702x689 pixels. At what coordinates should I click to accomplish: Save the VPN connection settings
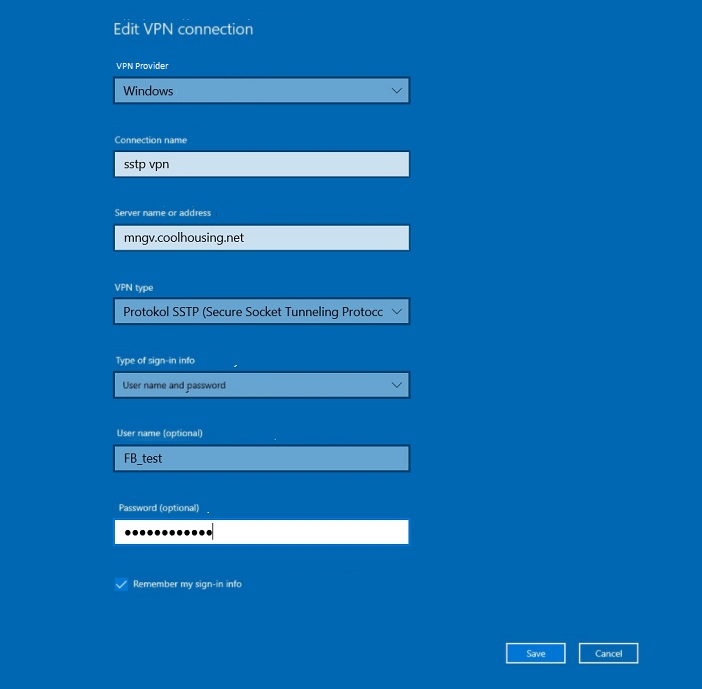[535, 654]
